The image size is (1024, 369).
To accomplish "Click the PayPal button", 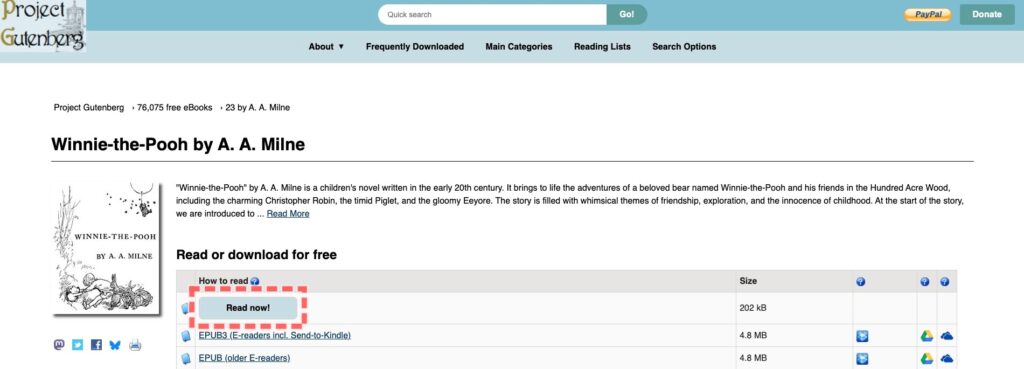I will pos(927,14).
